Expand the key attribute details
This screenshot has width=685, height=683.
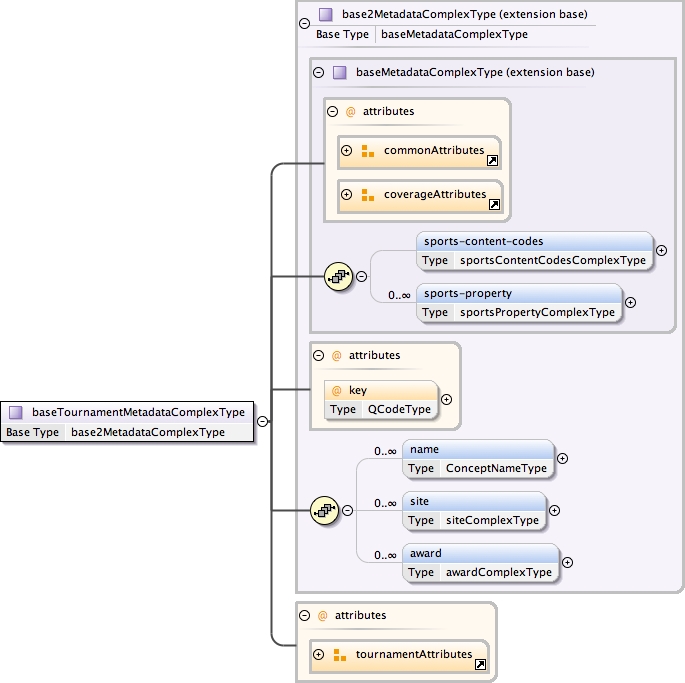[x=446, y=399]
